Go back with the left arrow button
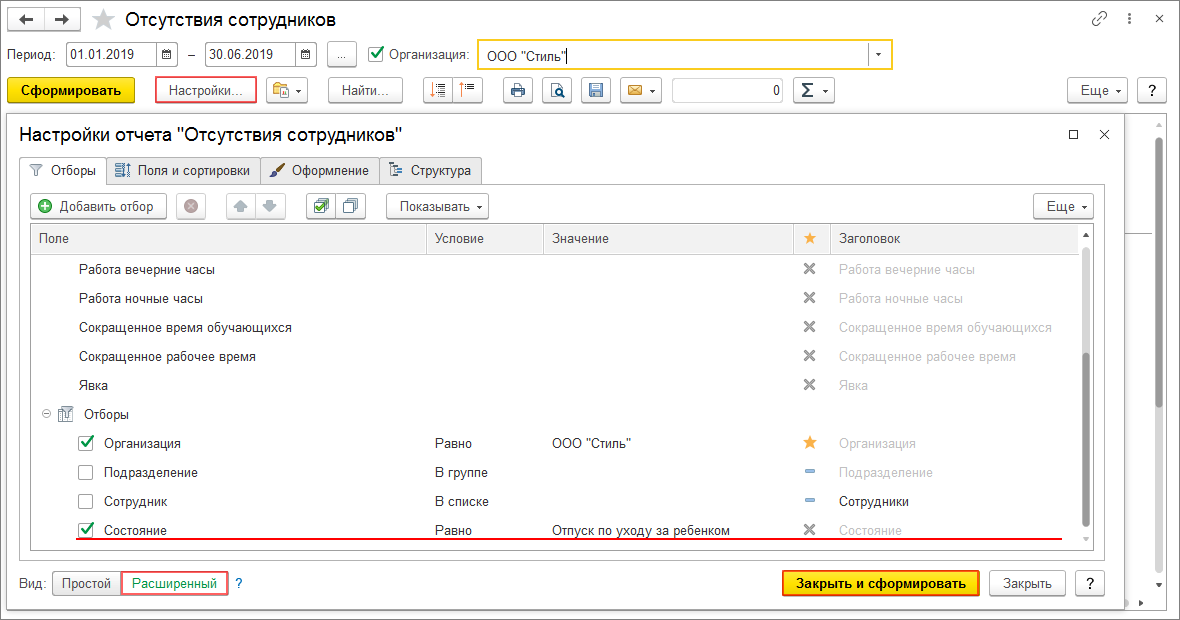The image size is (1180, 620). [x=26, y=20]
